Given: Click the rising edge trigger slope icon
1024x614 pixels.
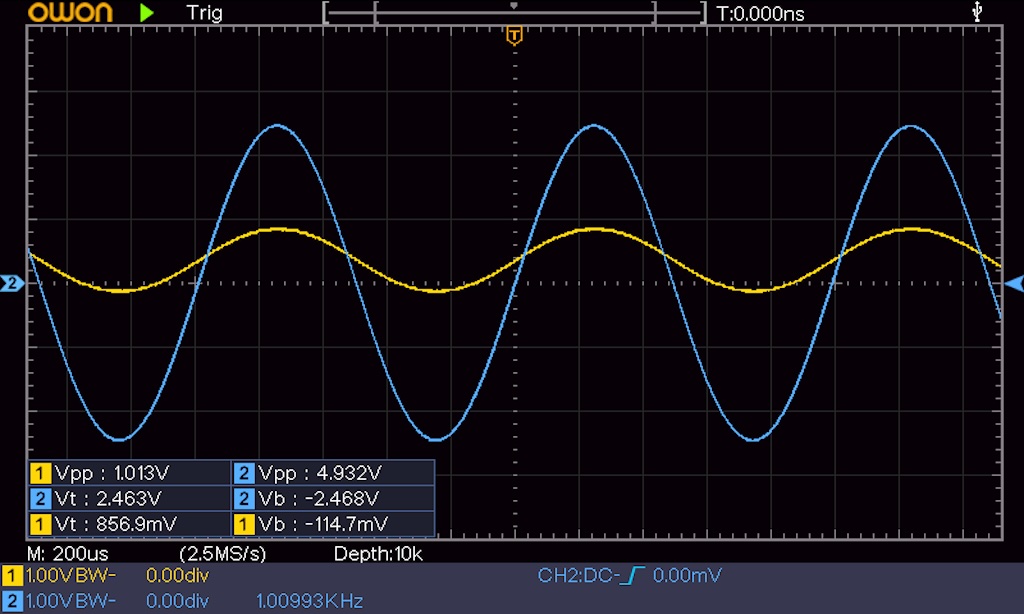Looking at the screenshot, I should 634,576.
